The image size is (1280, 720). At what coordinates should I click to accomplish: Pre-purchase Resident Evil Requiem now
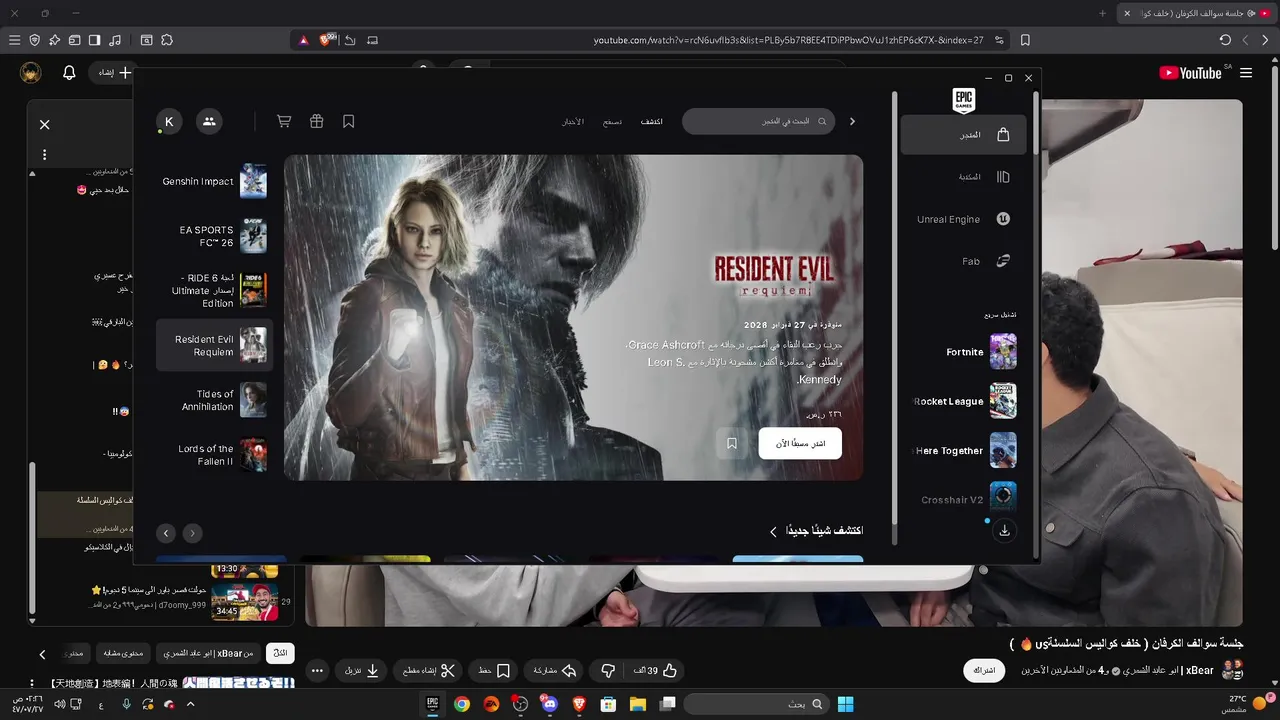click(x=800, y=443)
